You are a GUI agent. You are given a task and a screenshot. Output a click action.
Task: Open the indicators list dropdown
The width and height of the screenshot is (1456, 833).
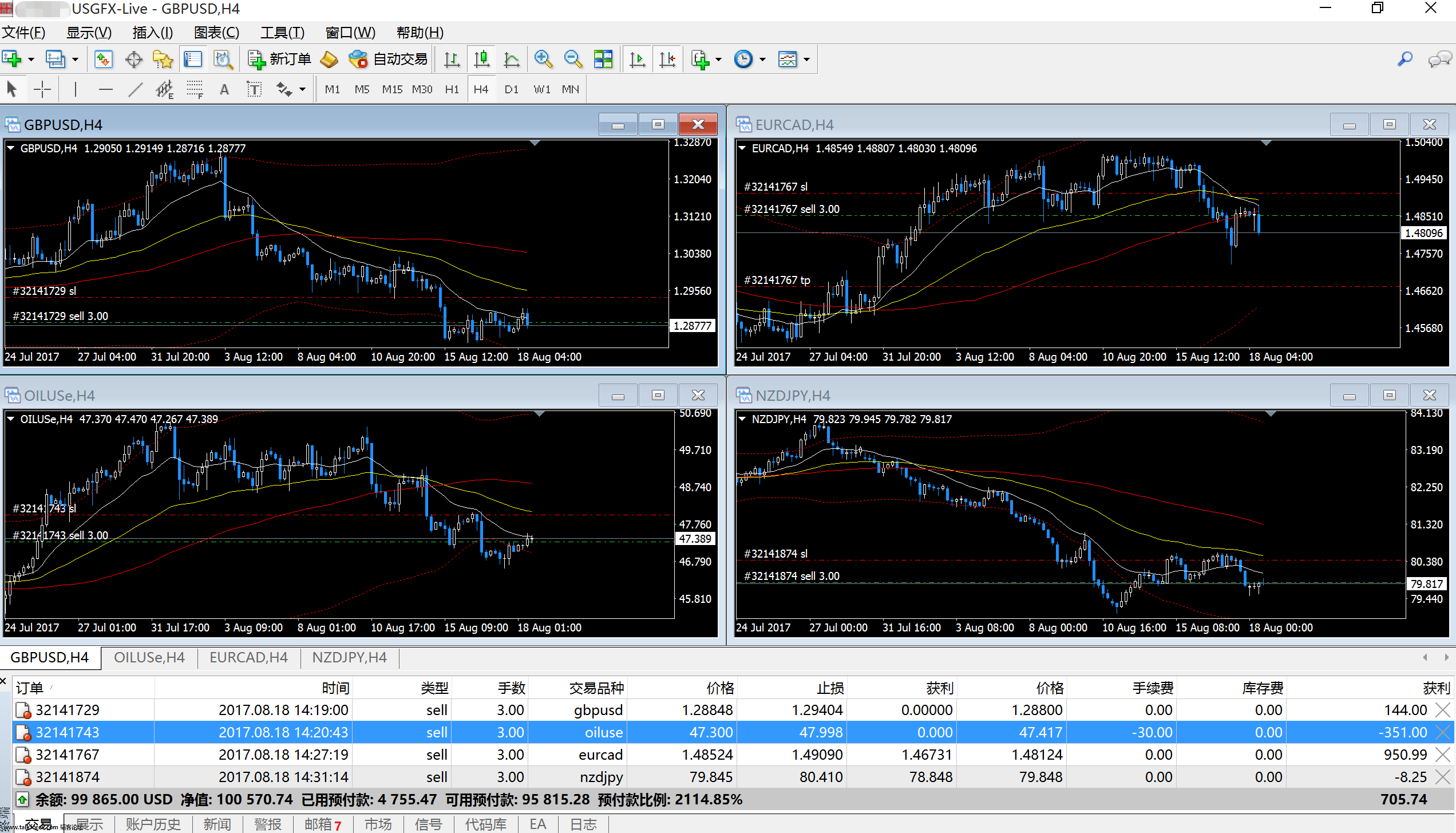[706, 59]
